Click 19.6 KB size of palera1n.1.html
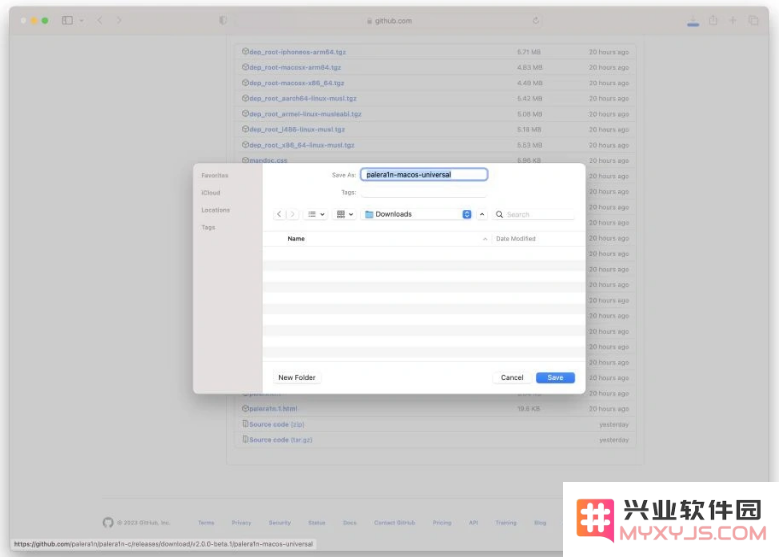The image size is (779, 557). pos(529,408)
